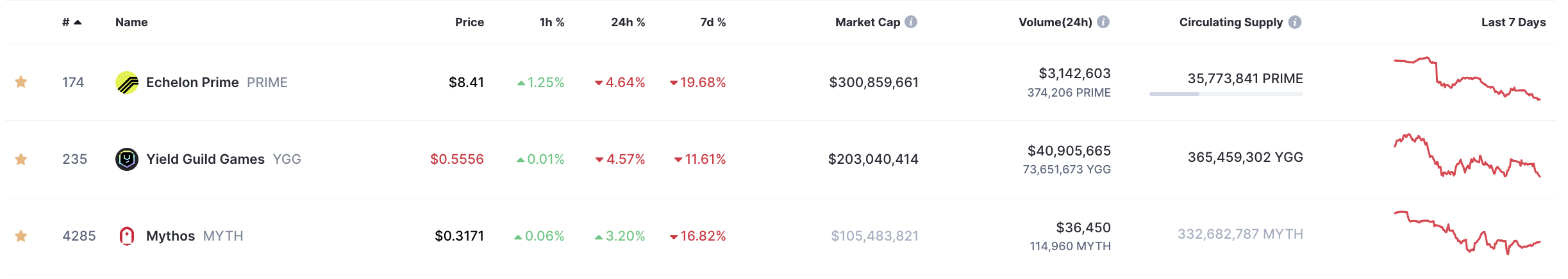Sort the table by Price column

[469, 22]
